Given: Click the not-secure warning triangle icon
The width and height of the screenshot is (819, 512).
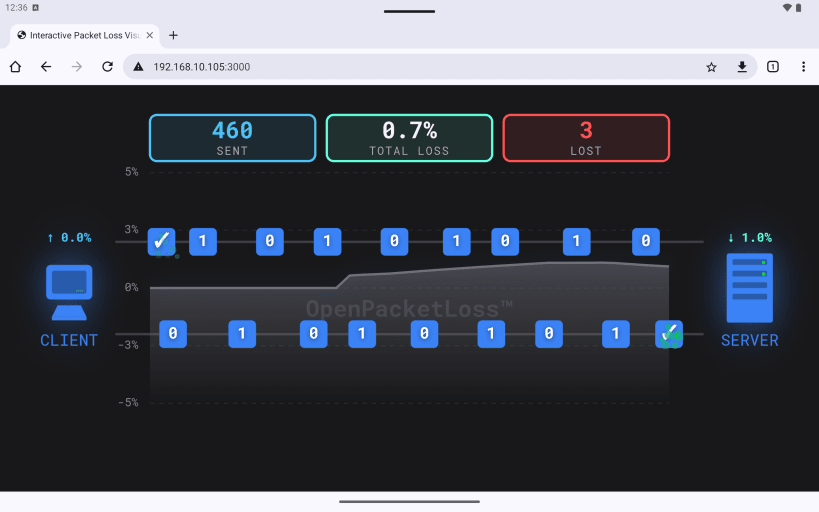Looking at the screenshot, I should point(138,66).
